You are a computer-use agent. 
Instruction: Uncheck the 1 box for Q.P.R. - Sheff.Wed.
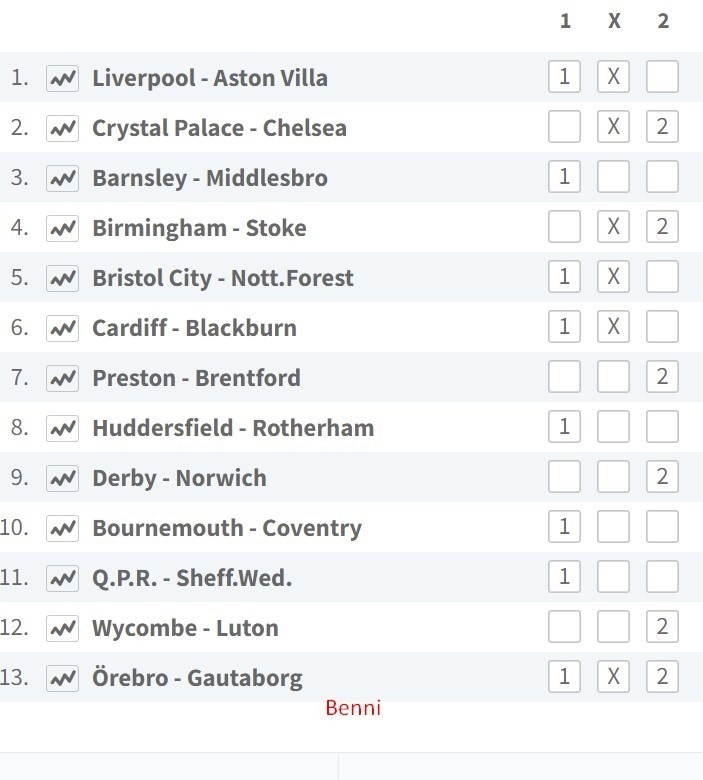564,577
